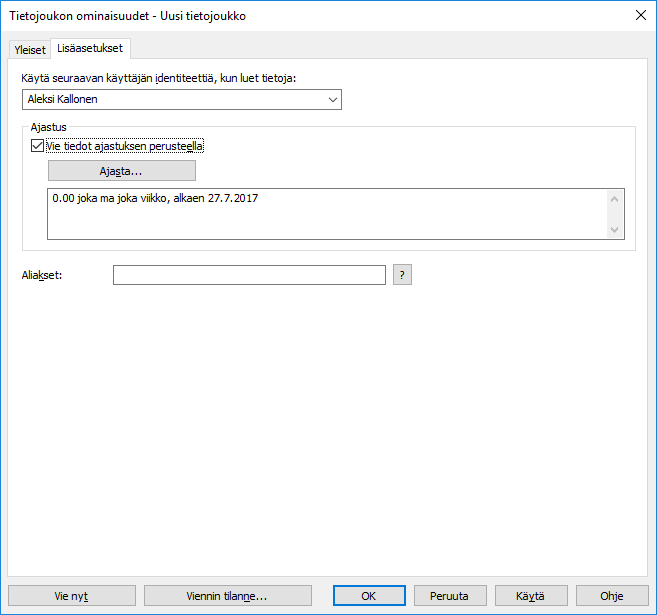This screenshot has width=657, height=615.
Task: Click the Vie nyt button
Action: tap(71, 595)
